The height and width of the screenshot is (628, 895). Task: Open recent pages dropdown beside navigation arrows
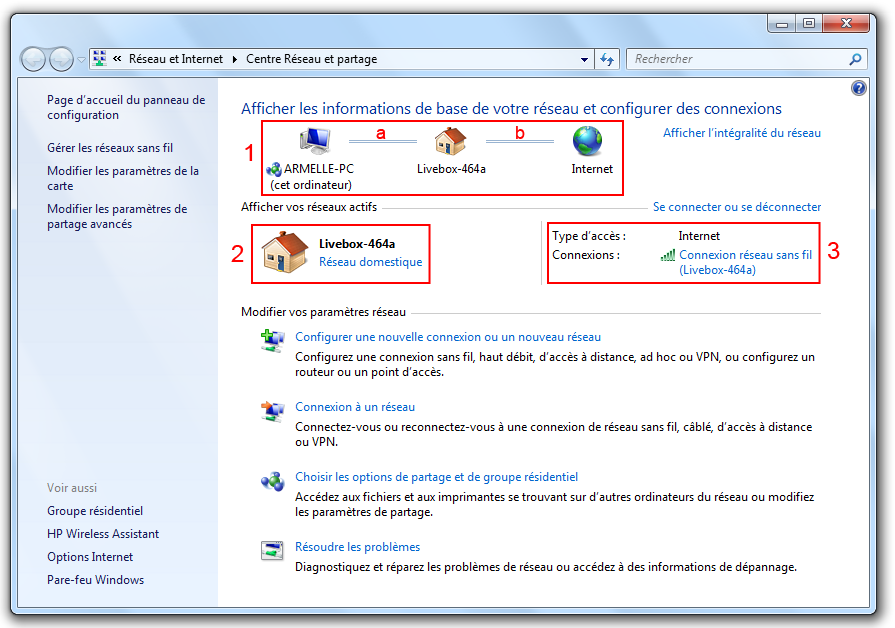(x=82, y=59)
